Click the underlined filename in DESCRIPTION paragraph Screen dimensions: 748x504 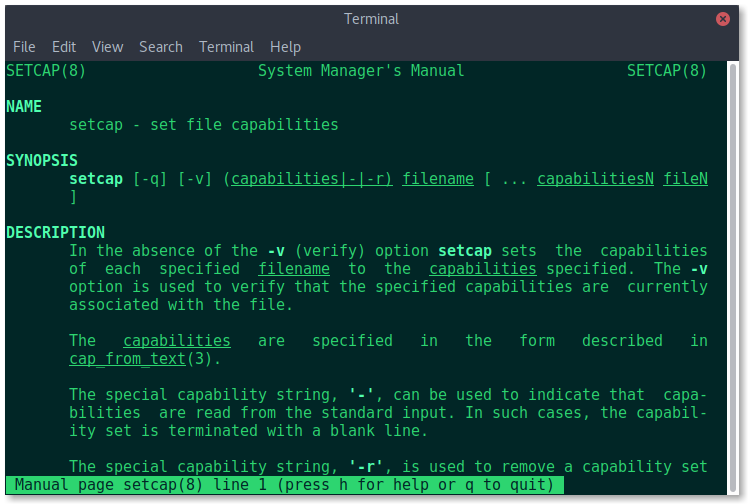[294, 268]
